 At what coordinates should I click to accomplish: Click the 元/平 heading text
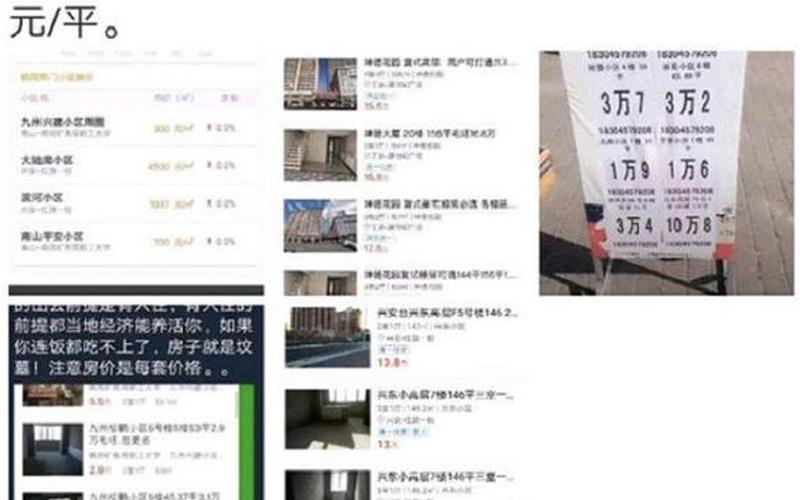pyautogui.click(x=65, y=22)
